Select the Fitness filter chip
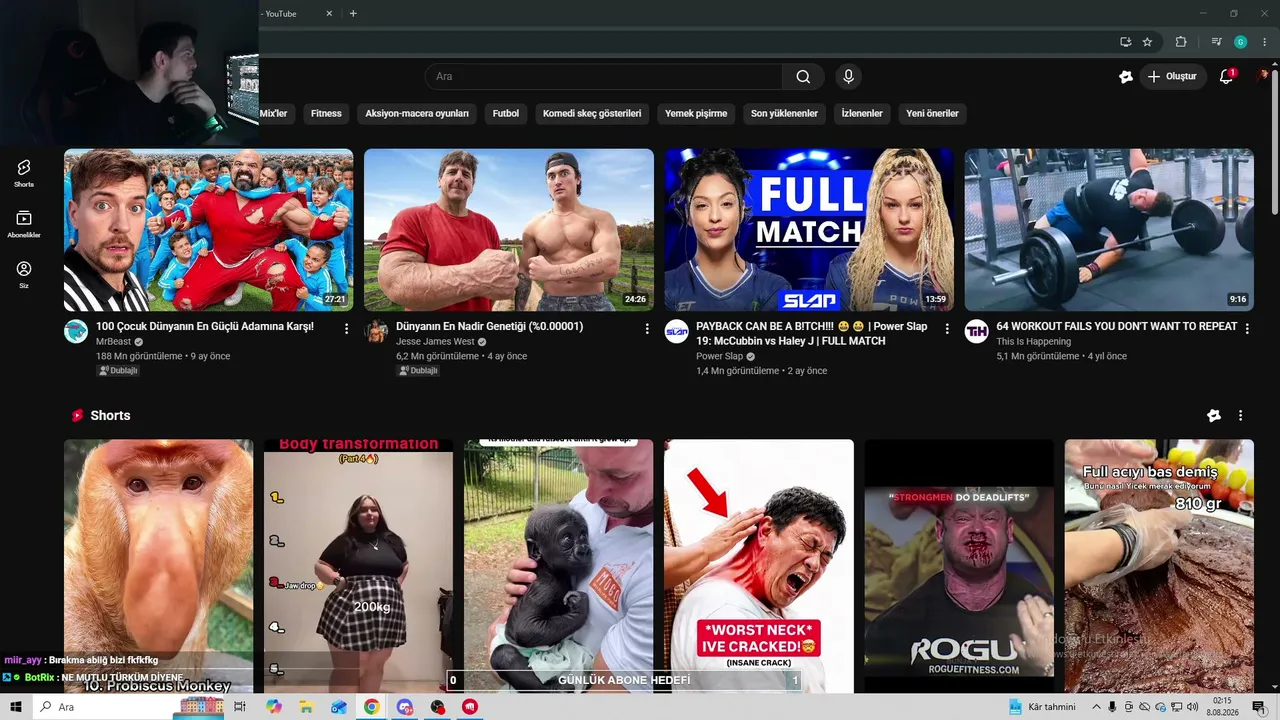The width and height of the screenshot is (1280, 720). 326,113
